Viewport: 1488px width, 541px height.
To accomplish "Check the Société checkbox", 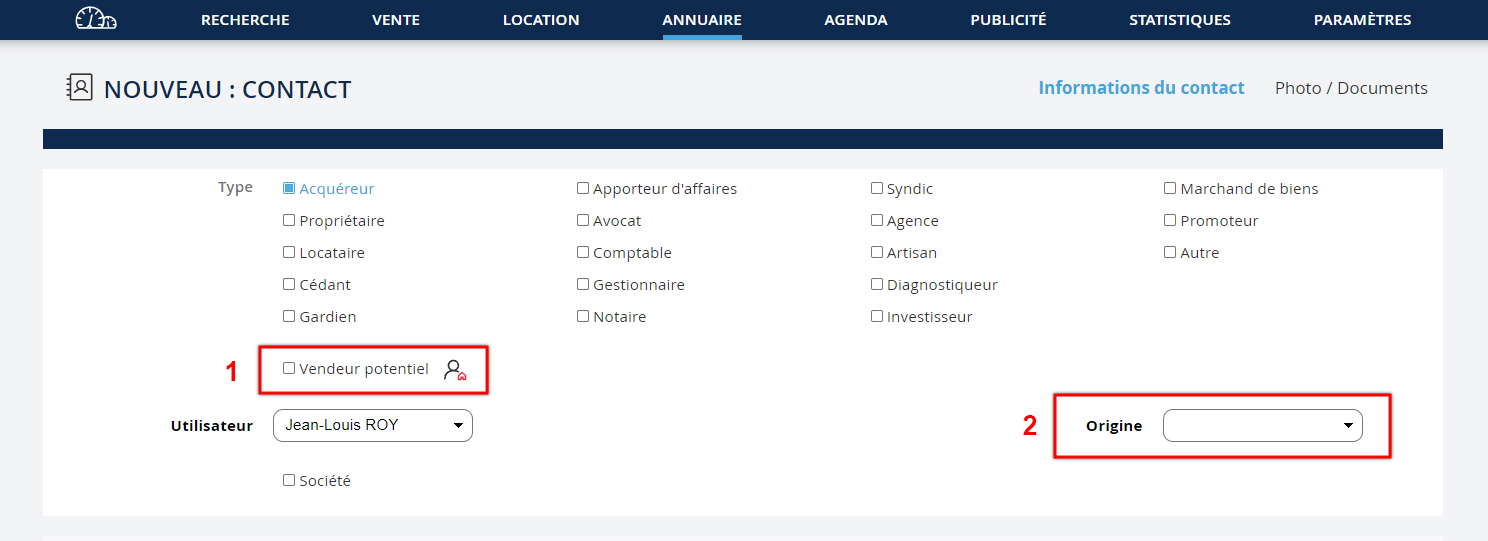I will click(x=289, y=480).
